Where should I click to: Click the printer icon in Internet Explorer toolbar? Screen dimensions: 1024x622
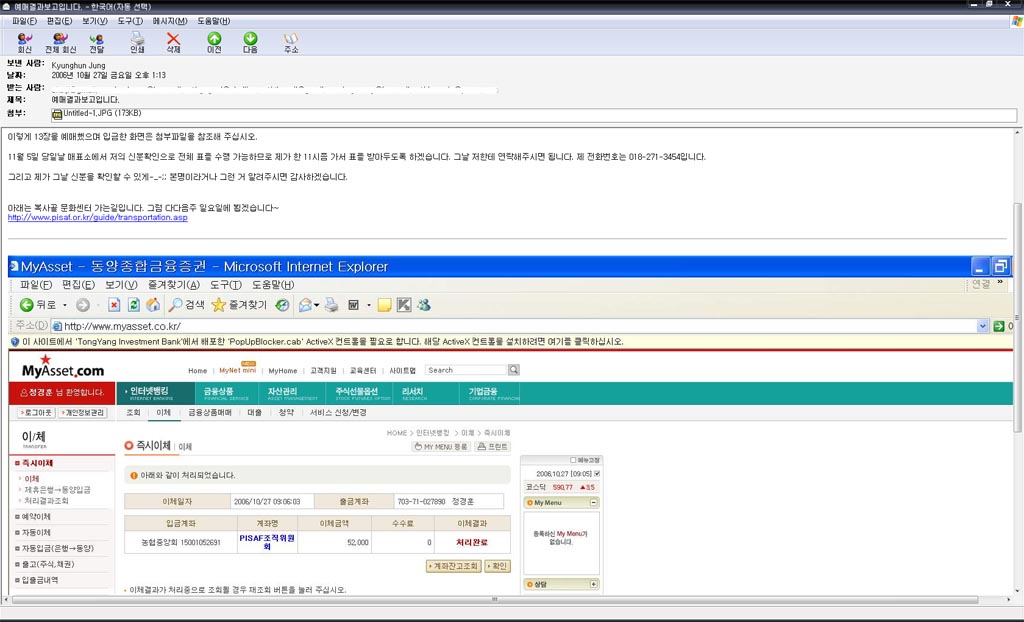(332, 305)
